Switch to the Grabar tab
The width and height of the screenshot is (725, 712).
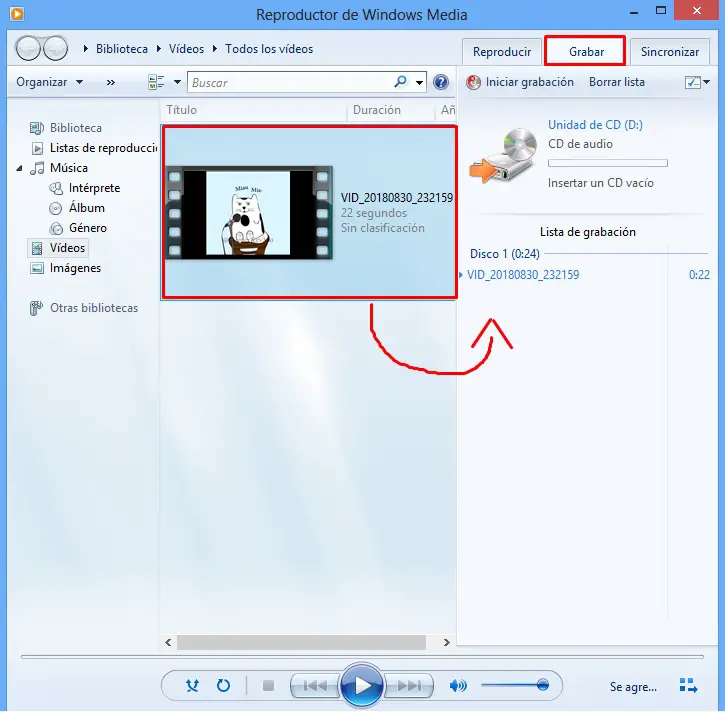point(585,51)
